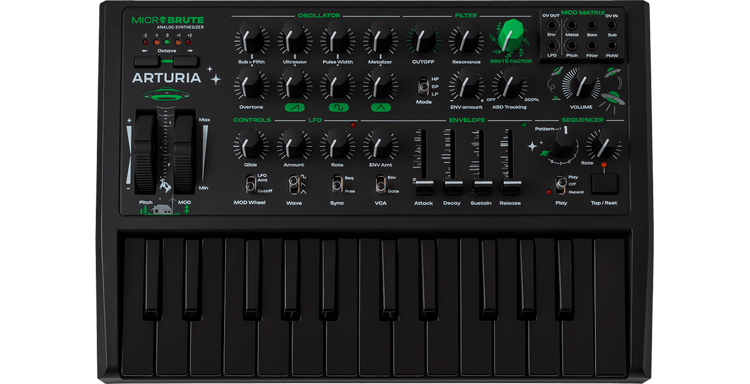Screen dimensions: 750x384
Task: Click the green 0 octave LED
Action: [x=167, y=42]
